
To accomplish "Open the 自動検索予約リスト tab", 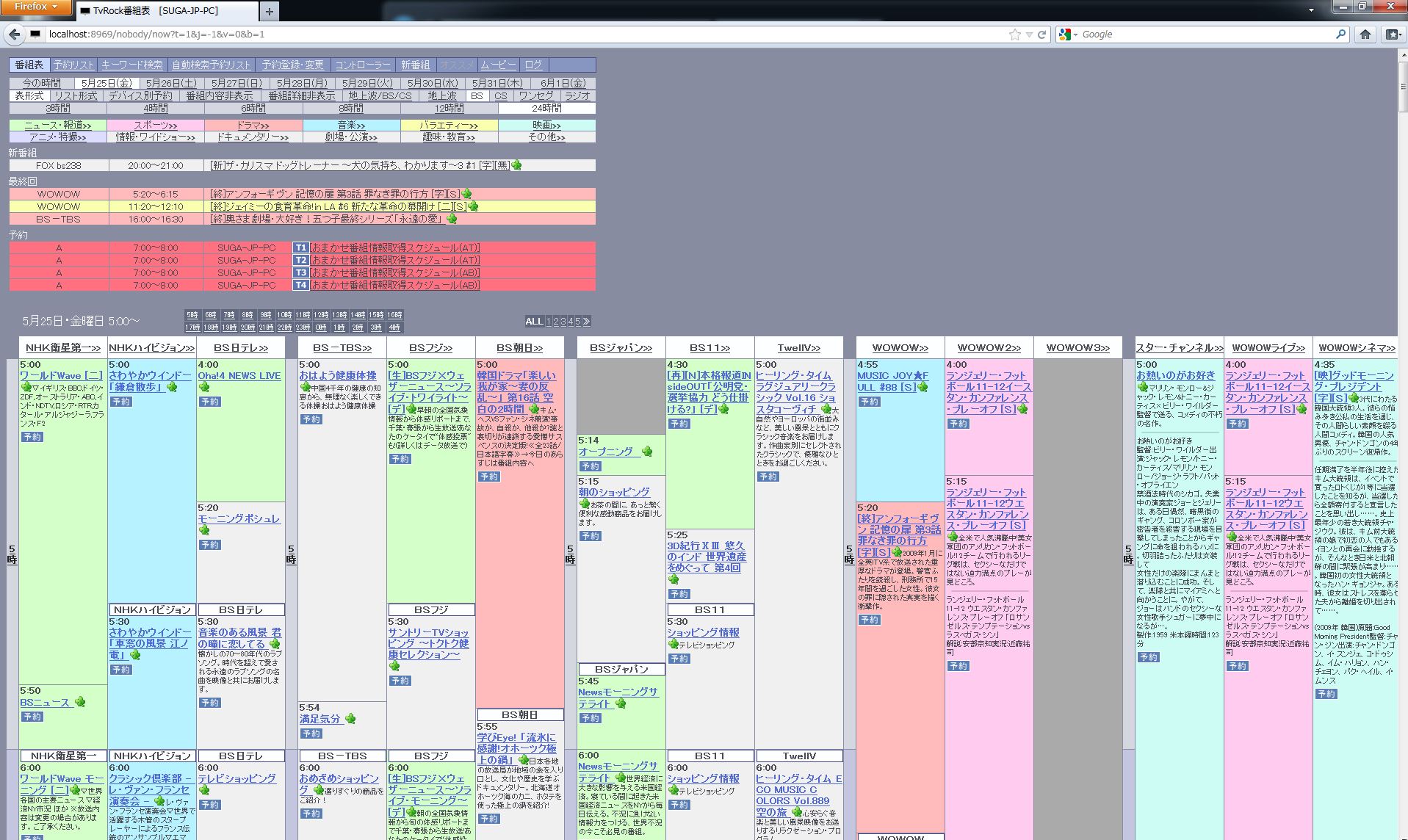I will click(212, 65).
